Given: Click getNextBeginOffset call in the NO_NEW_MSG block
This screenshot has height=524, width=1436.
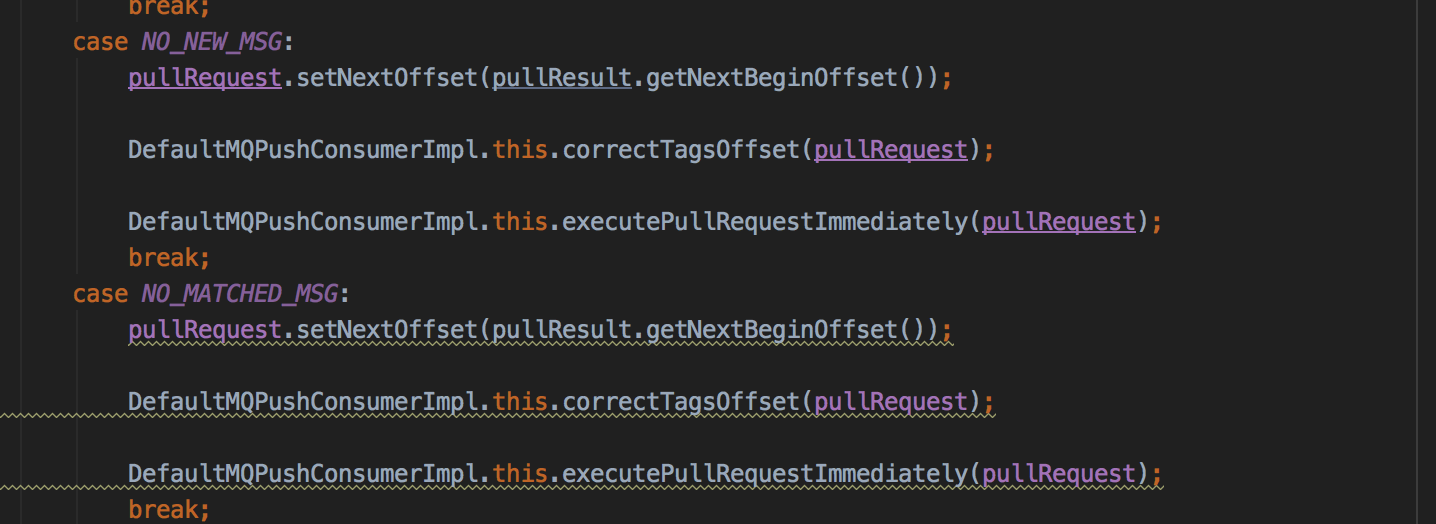Looking at the screenshot, I should pyautogui.click(x=771, y=78).
